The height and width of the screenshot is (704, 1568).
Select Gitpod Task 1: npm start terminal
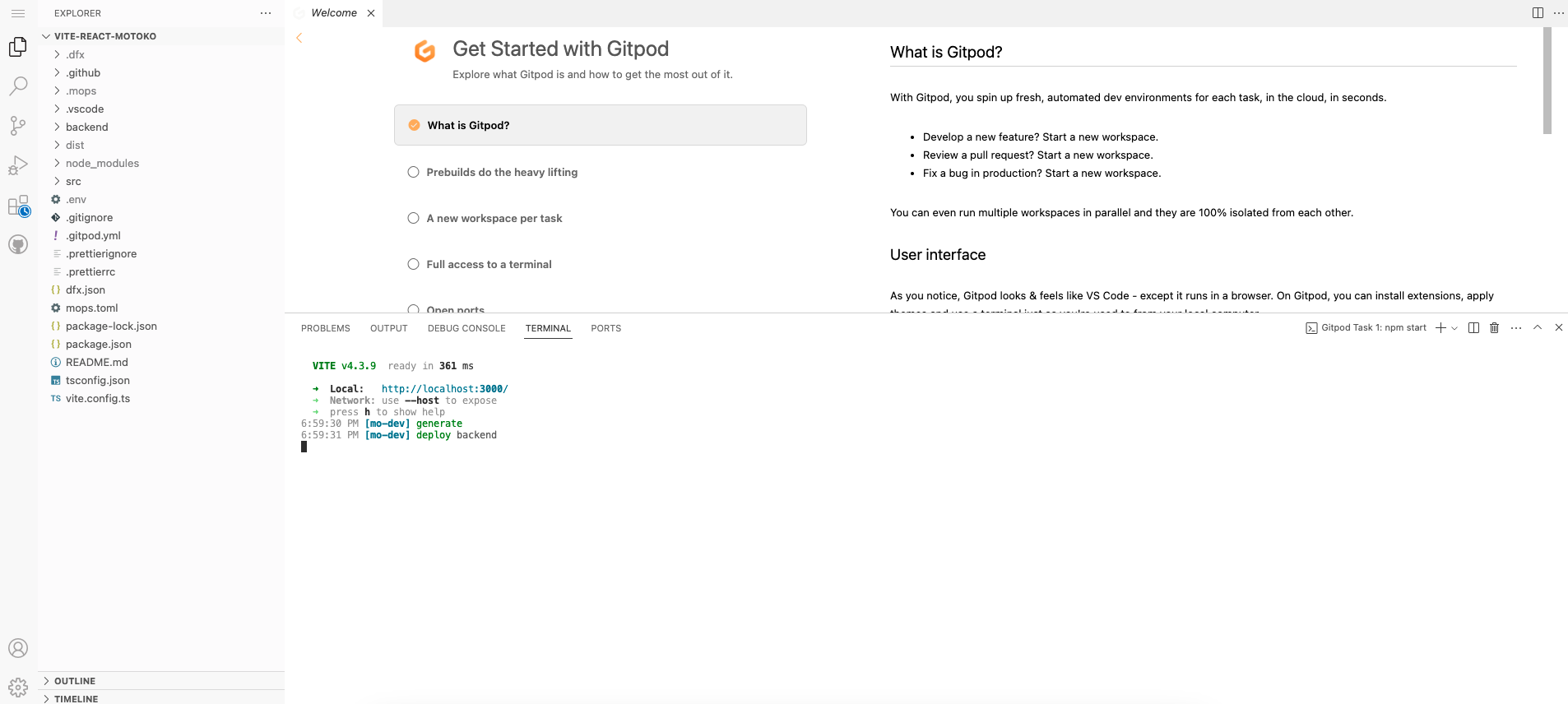1366,328
